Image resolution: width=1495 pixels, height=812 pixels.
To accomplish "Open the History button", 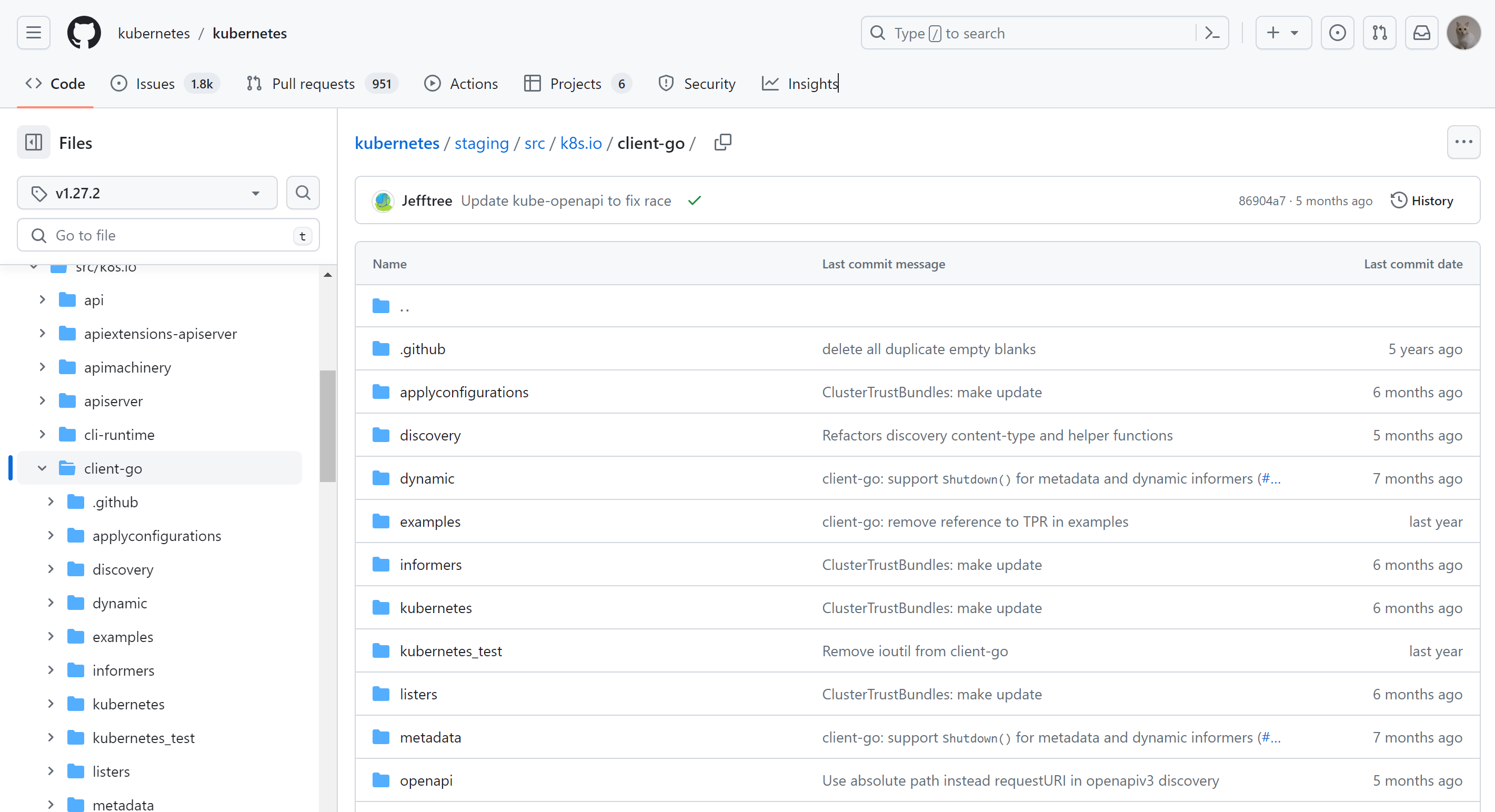I will pyautogui.click(x=1421, y=201).
